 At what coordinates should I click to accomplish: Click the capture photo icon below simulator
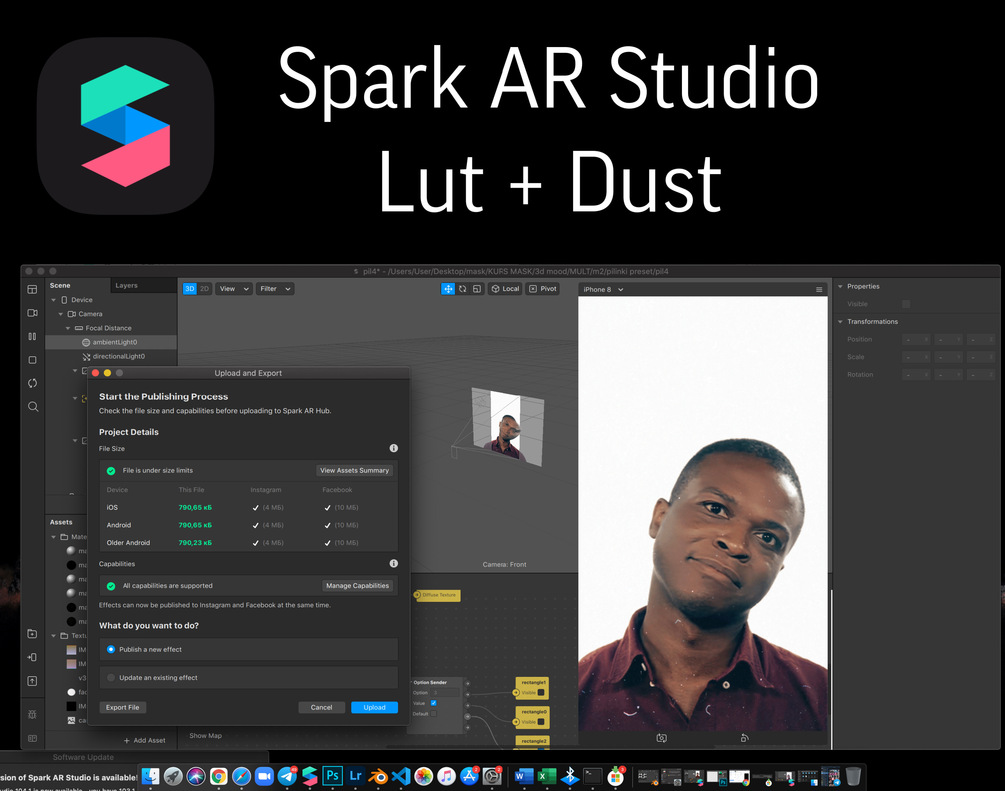coord(661,738)
